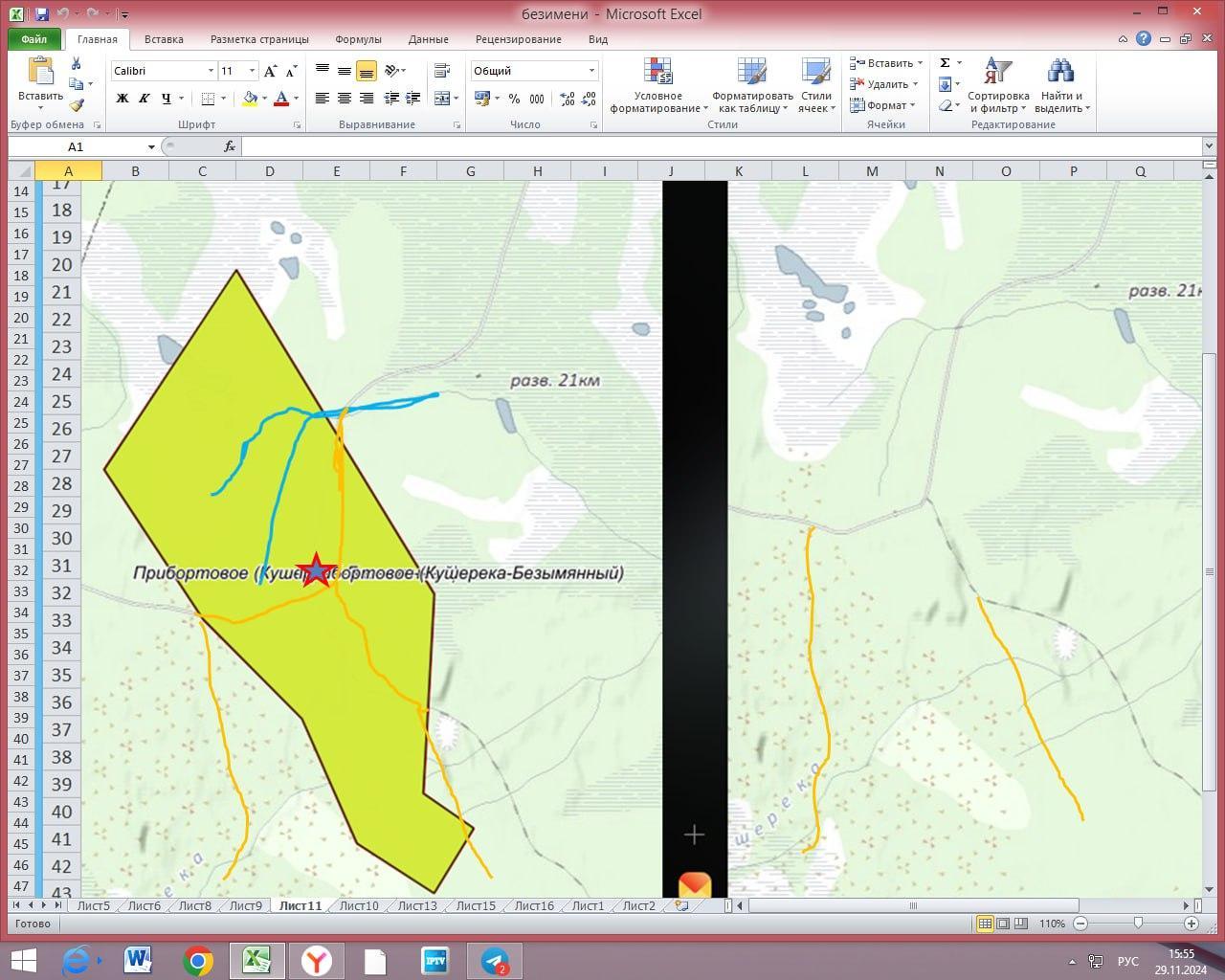Apply percent style number format
The height and width of the screenshot is (980, 1225).
514,99
